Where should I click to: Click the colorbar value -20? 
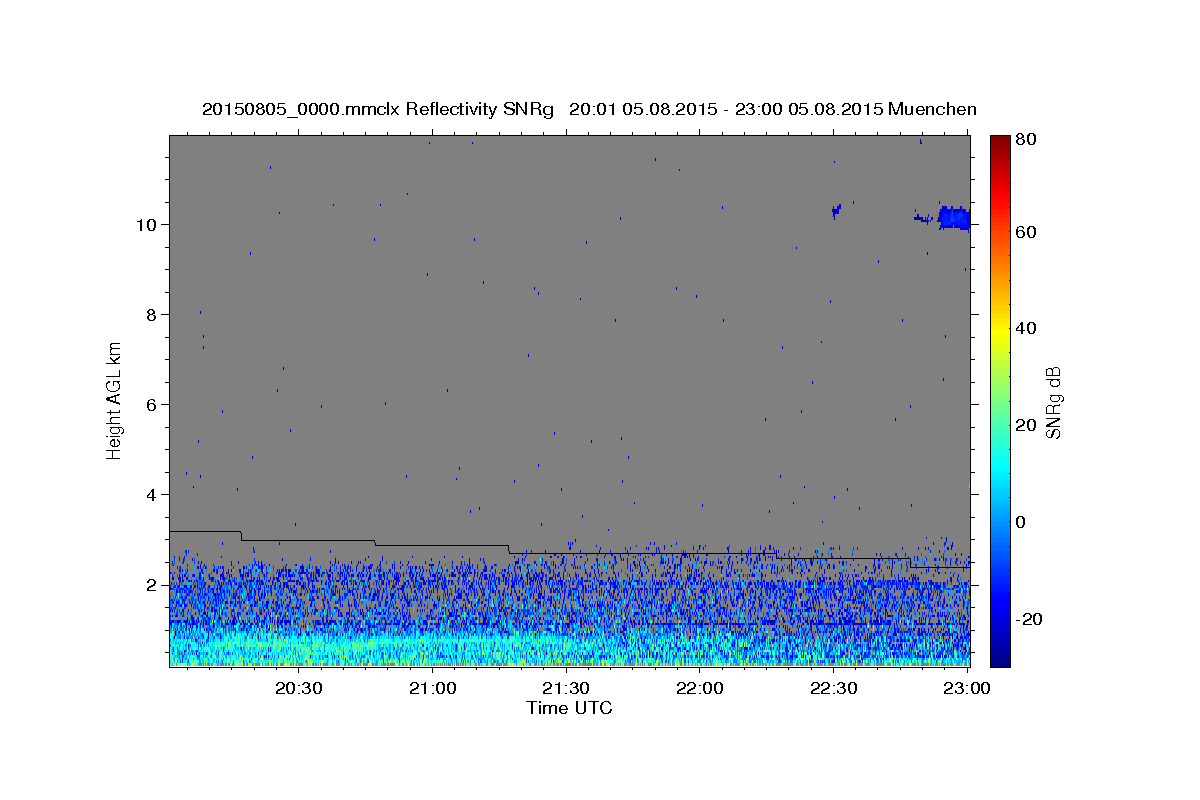pos(1030,619)
